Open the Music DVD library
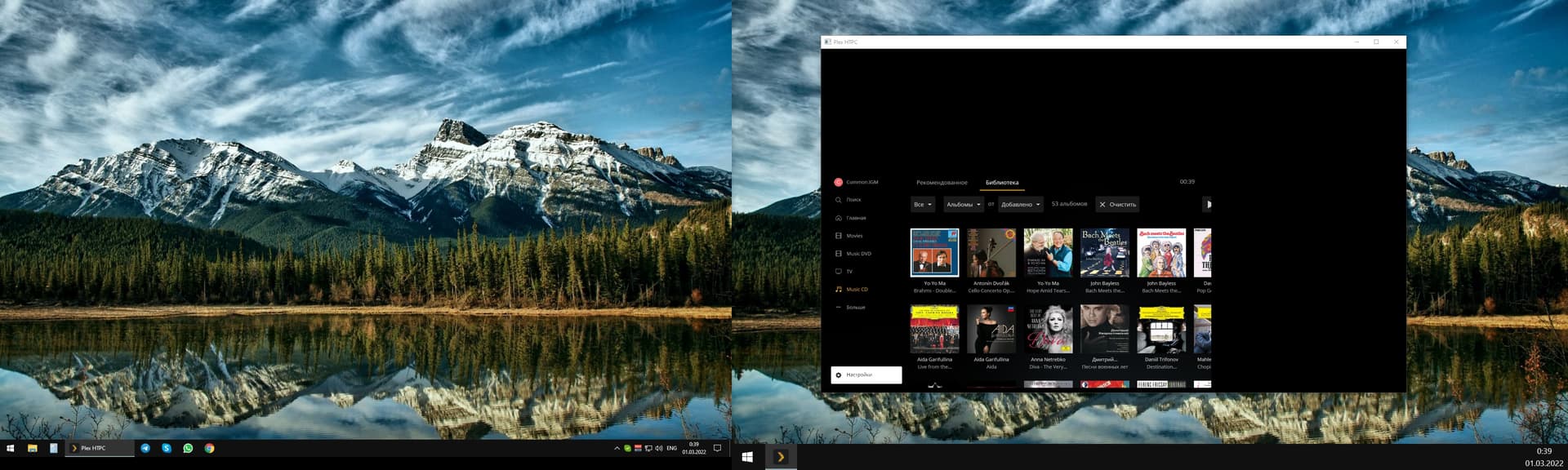The height and width of the screenshot is (470, 1568). tap(853, 254)
